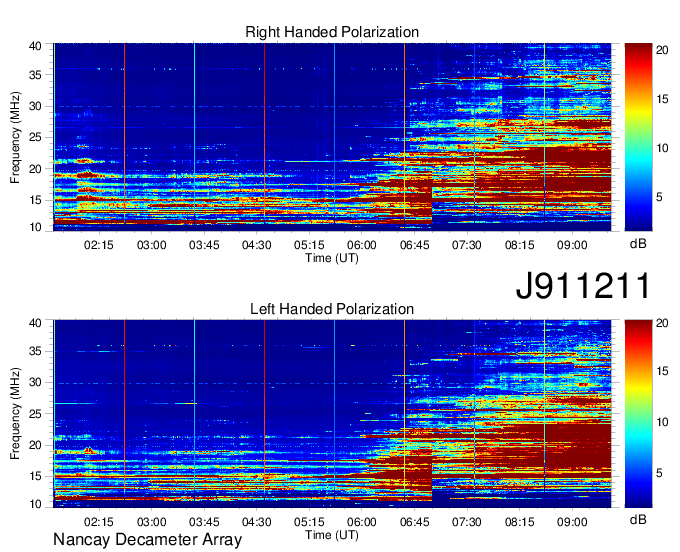Select the 03:00 time tick of Left Handed plot
This screenshot has height=552, width=680.
[x=151, y=522]
